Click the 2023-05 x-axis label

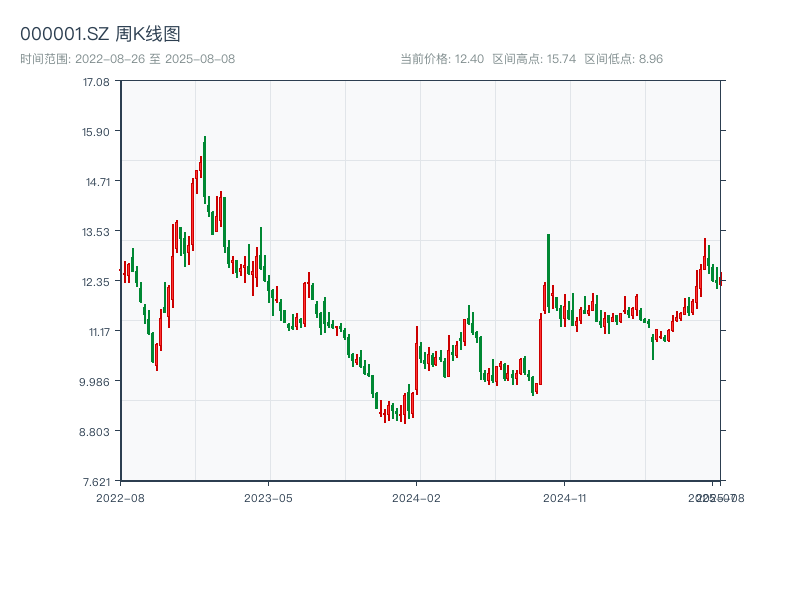click(x=268, y=498)
